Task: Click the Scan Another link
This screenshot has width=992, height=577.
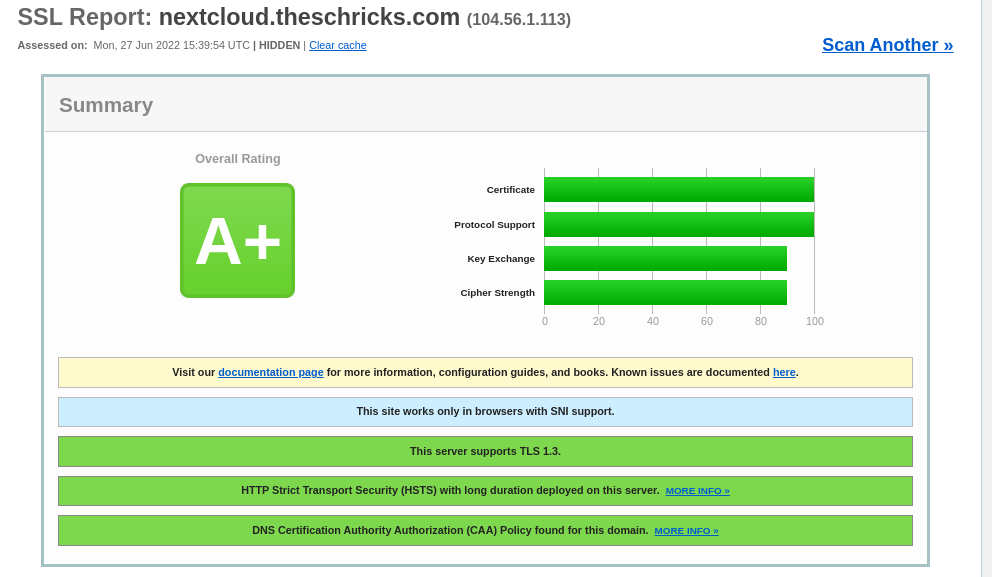Action: coord(887,45)
